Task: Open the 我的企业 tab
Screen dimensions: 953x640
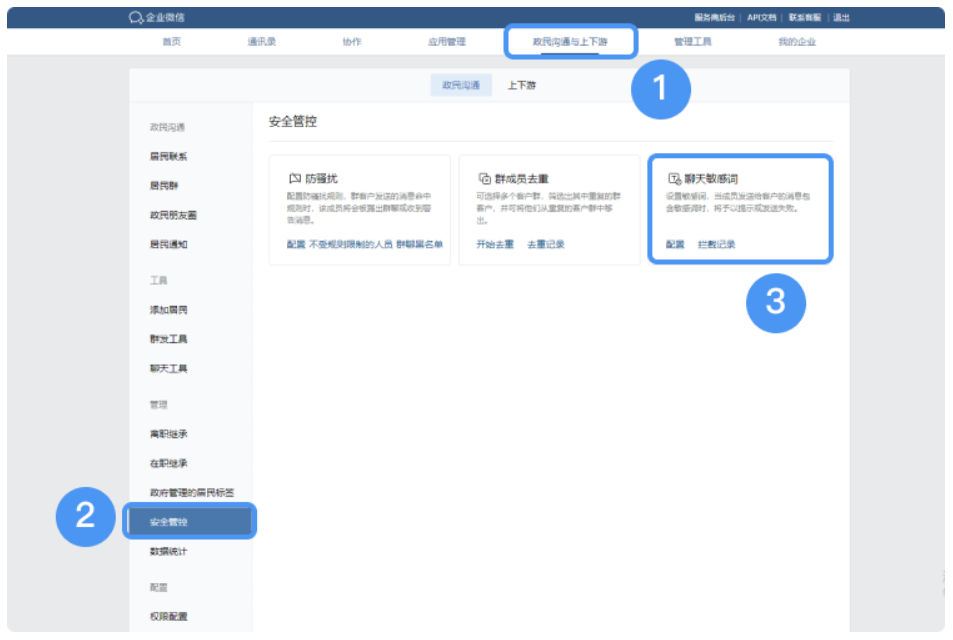Action: [797, 42]
